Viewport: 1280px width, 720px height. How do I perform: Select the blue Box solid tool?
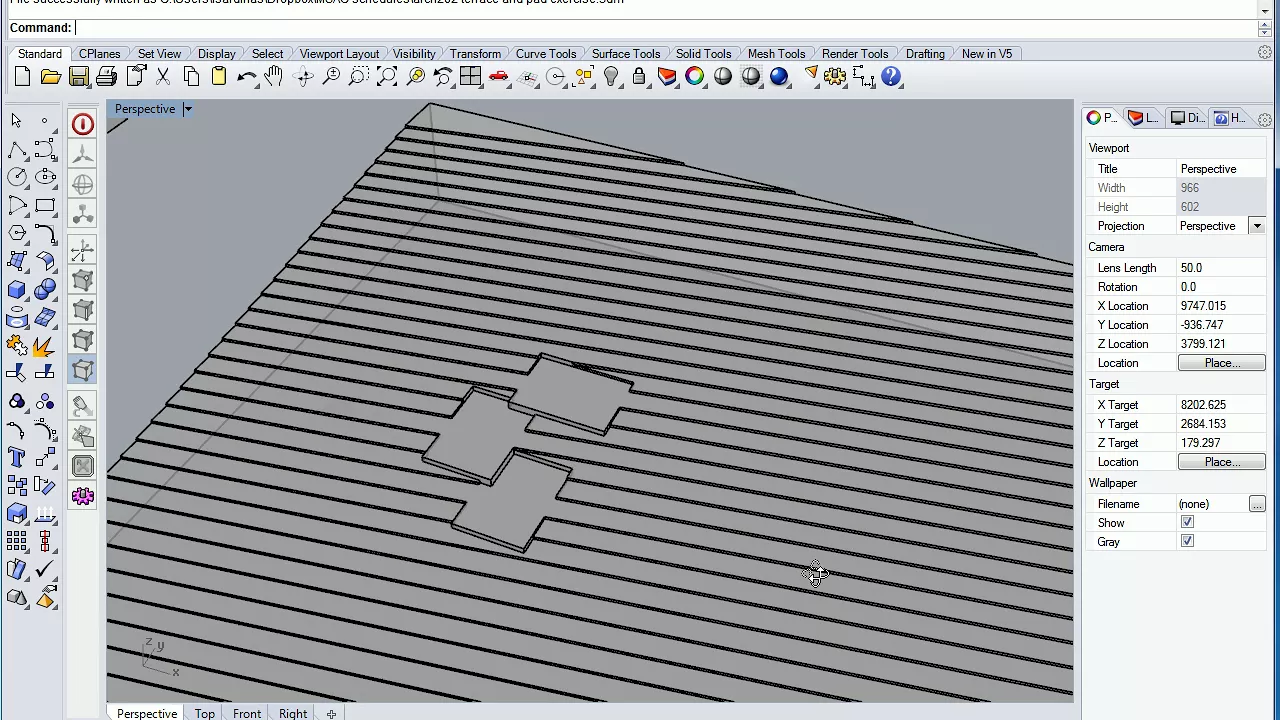(17, 290)
